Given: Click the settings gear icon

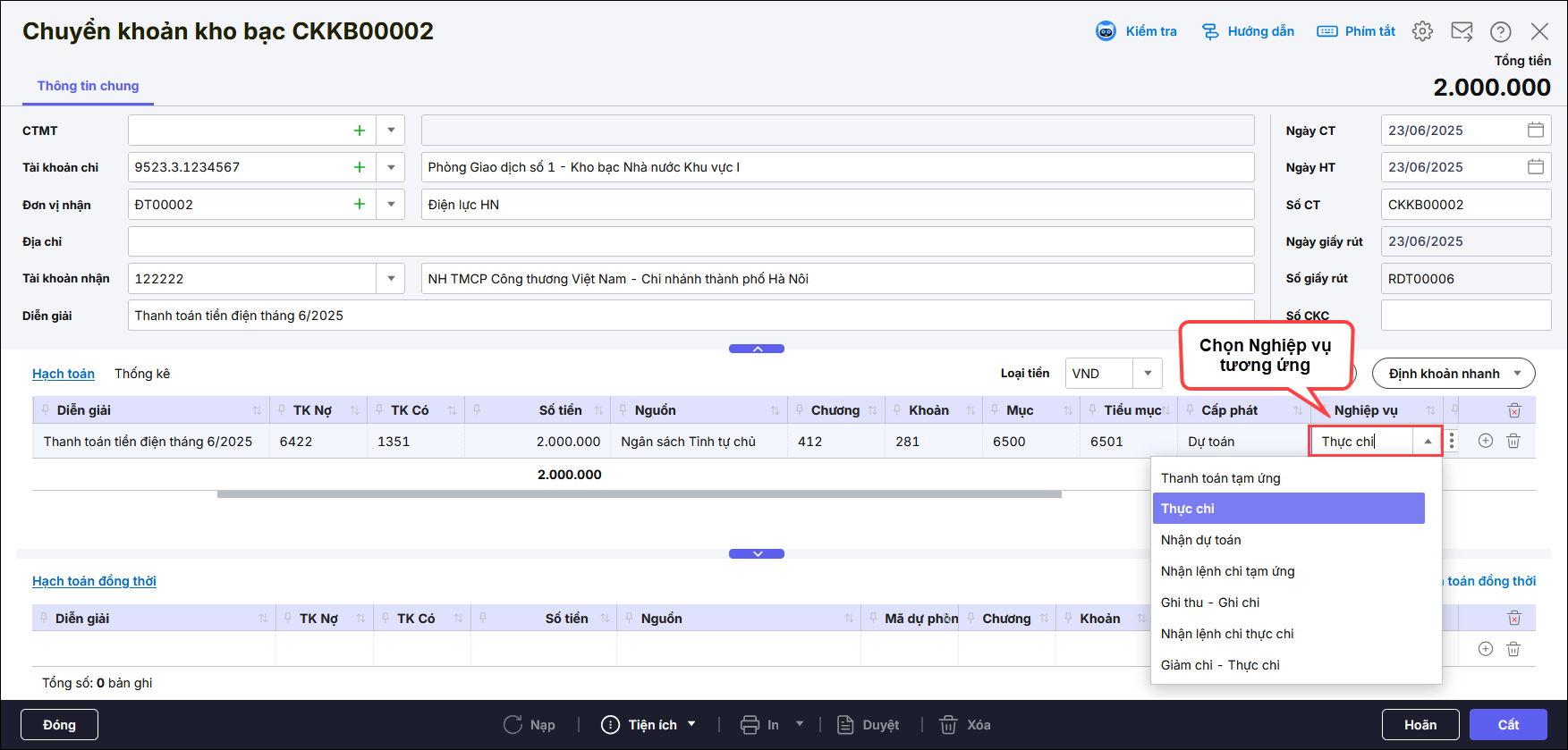Looking at the screenshot, I should point(1422,31).
